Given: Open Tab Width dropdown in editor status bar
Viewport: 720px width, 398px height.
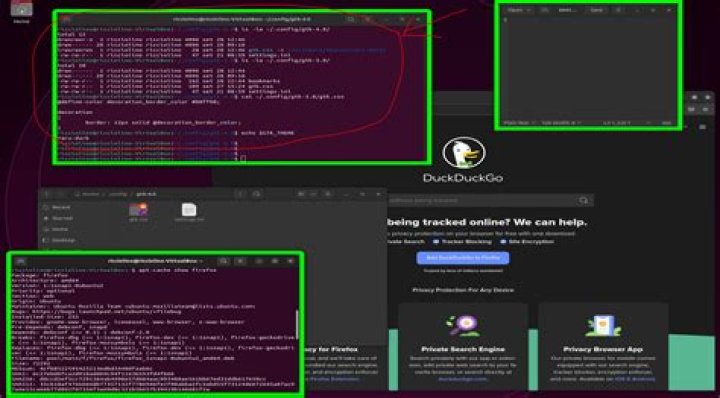Looking at the screenshot, I should pos(561,123).
